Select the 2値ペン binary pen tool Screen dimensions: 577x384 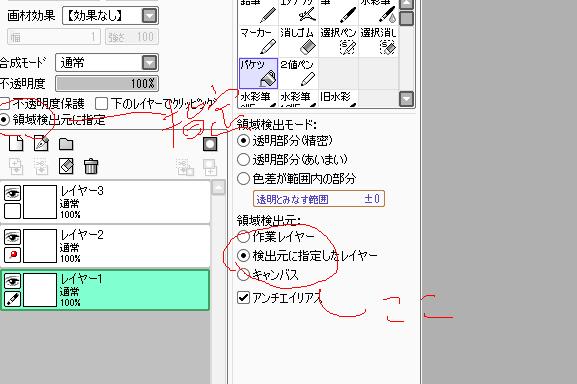(298, 73)
